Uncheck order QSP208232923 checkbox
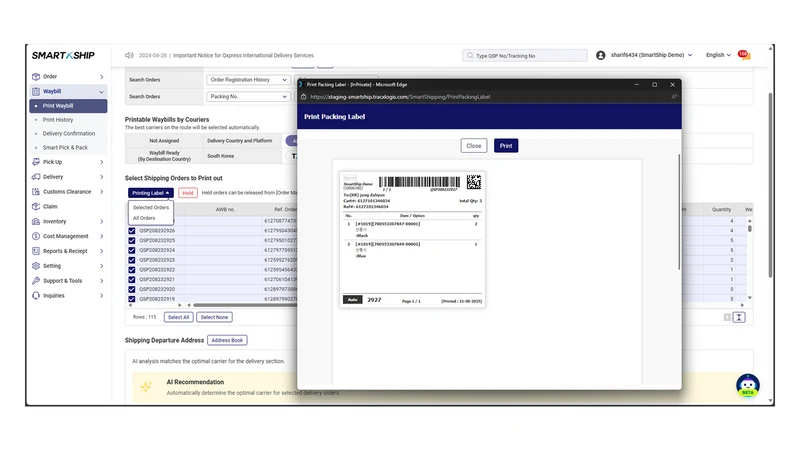This screenshot has height=450, width=800. coord(132,260)
